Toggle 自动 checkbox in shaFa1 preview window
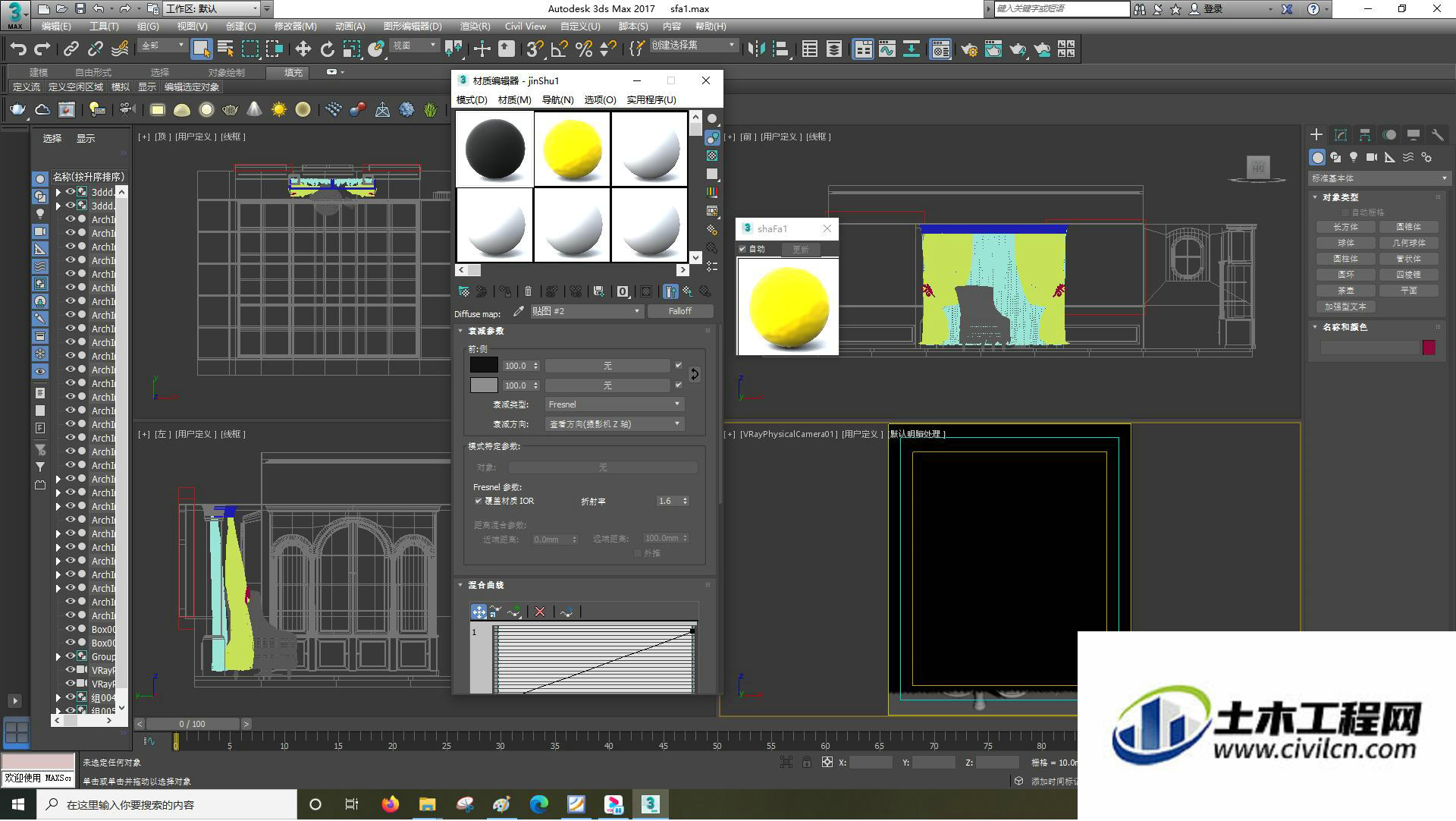Screen dimensions: 1456x821 pyautogui.click(x=743, y=249)
